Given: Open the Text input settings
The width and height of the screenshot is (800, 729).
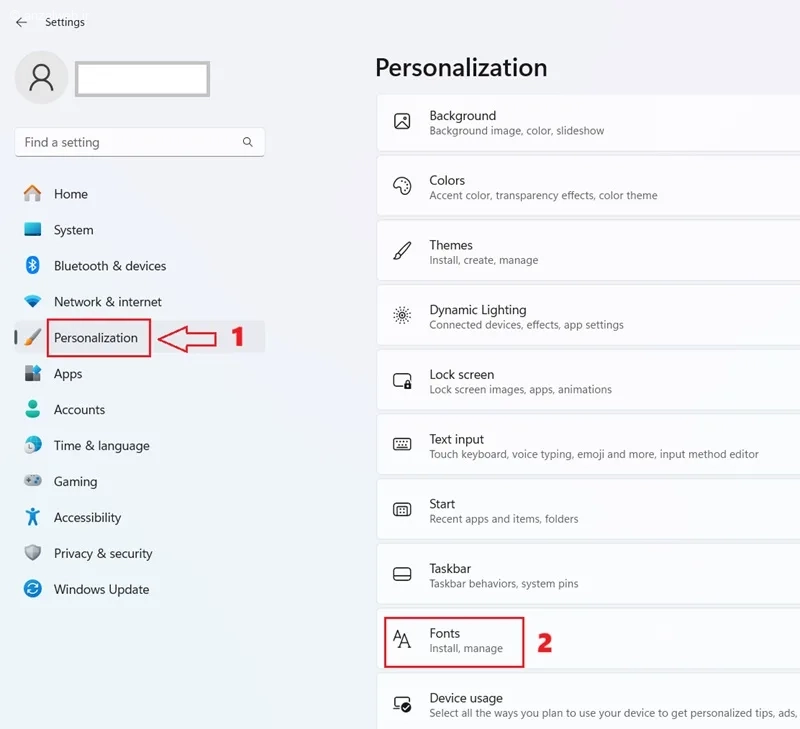Looking at the screenshot, I should click(588, 446).
